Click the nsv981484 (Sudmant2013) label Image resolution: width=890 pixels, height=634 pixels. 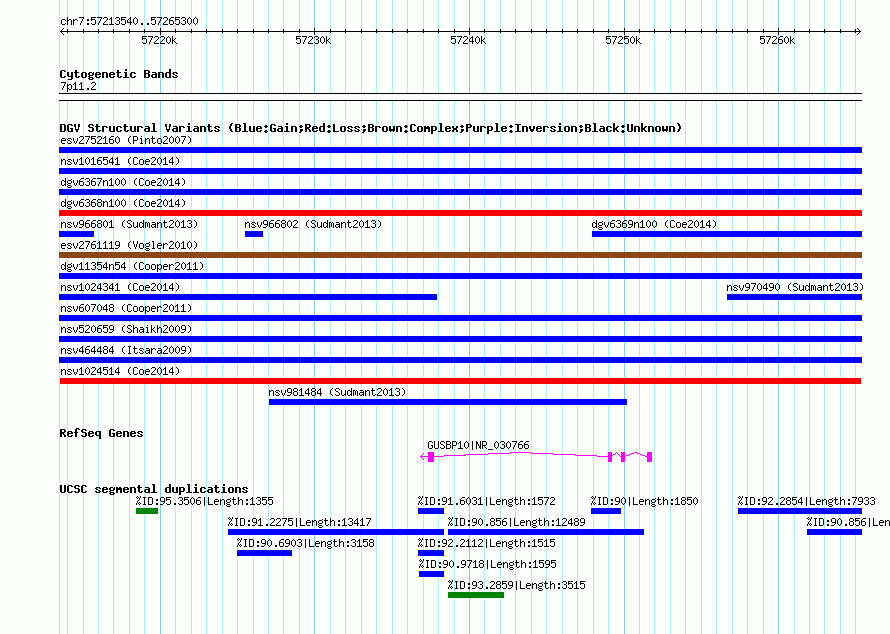337,392
